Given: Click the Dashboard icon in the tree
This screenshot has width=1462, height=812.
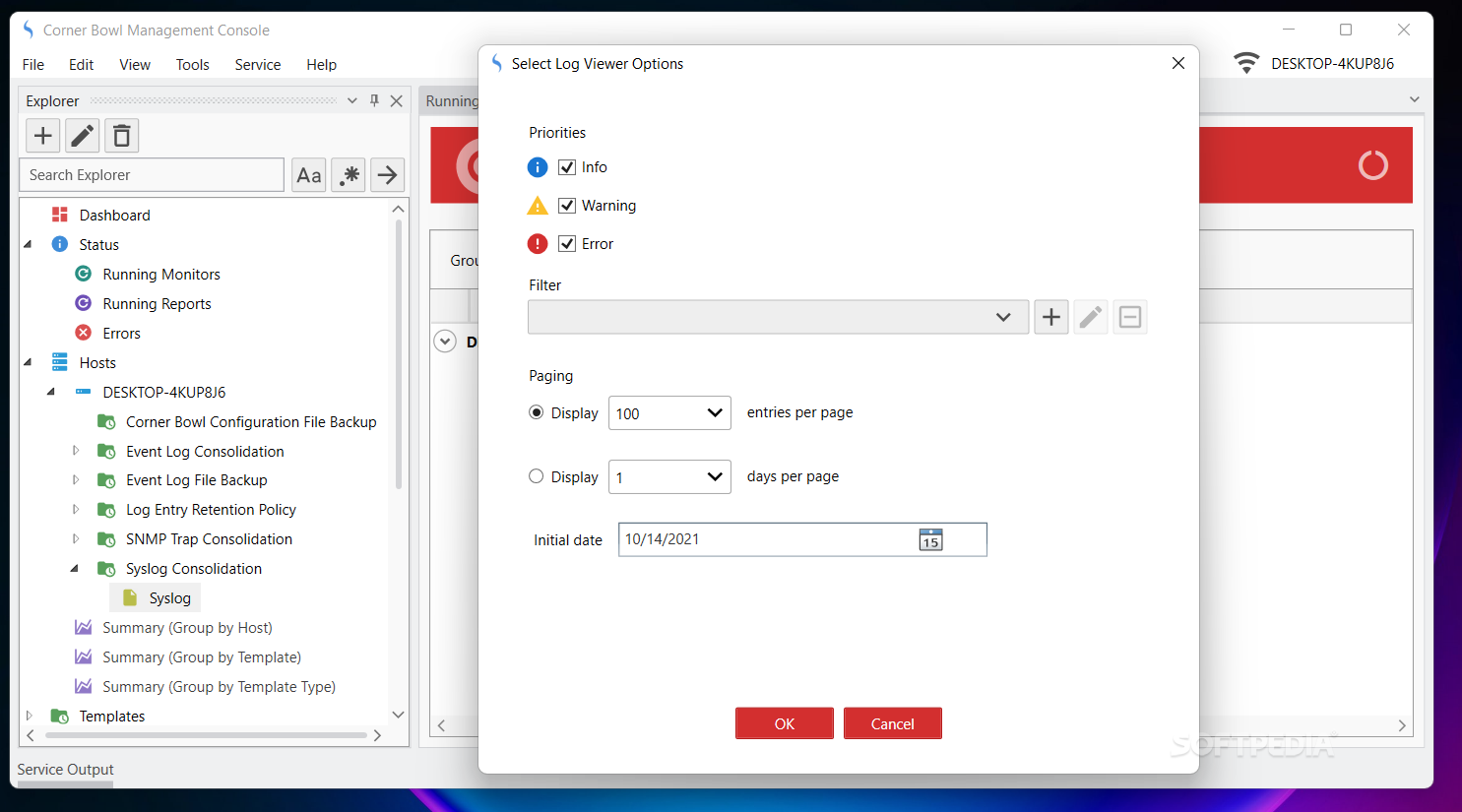Looking at the screenshot, I should 60,215.
